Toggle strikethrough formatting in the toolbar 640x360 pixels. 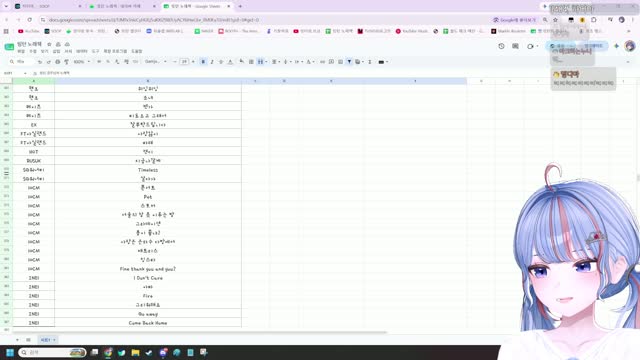point(221,62)
